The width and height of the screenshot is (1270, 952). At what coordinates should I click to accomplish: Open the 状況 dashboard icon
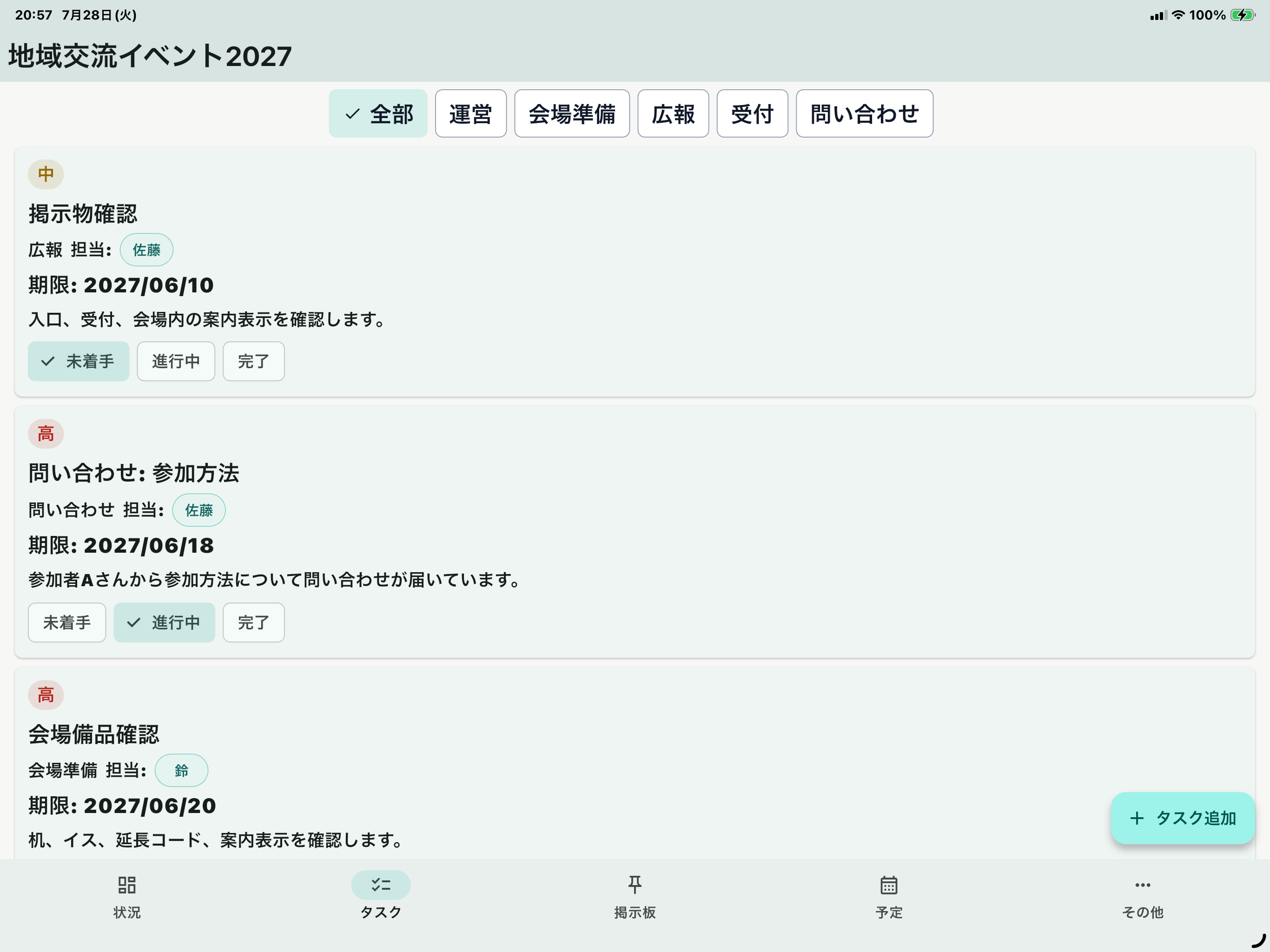(127, 885)
